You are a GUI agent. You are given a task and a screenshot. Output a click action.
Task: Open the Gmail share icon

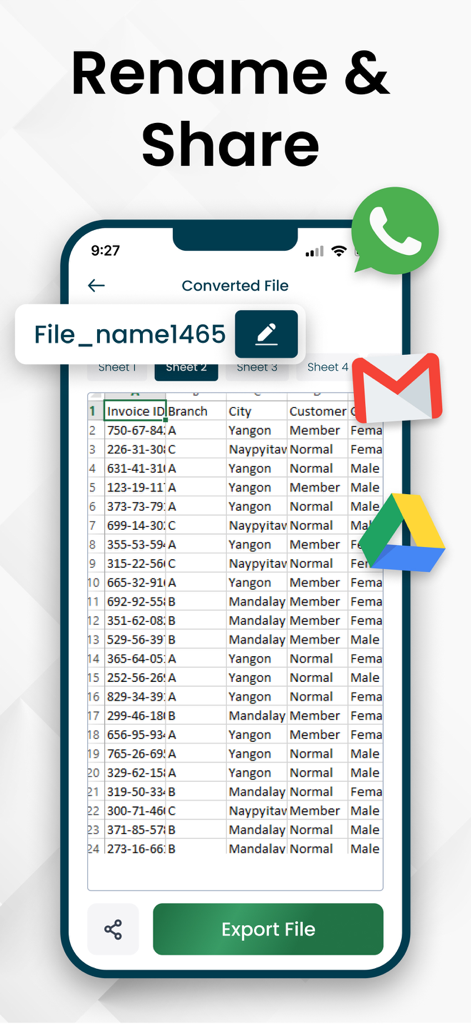[x=397, y=388]
